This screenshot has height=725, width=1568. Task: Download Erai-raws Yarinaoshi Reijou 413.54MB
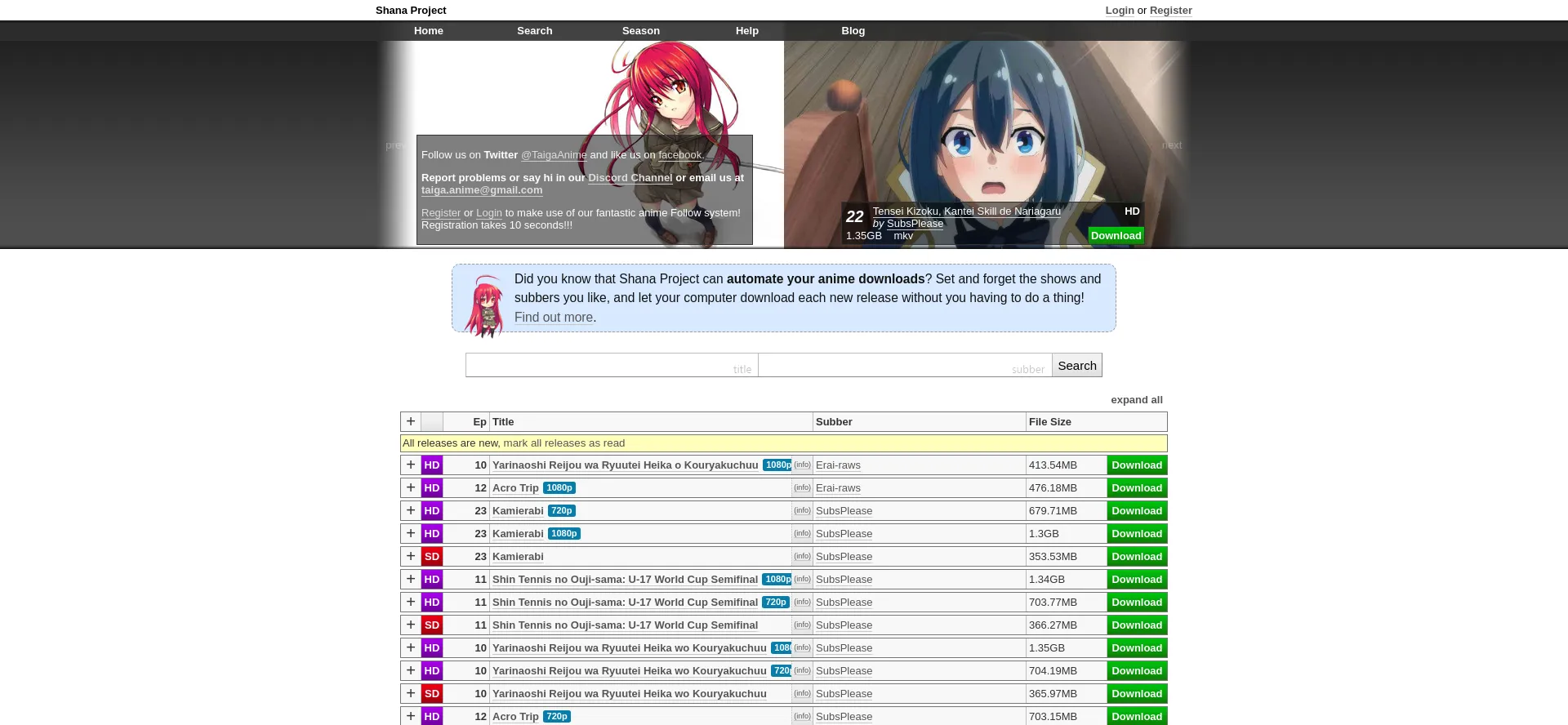pos(1137,465)
